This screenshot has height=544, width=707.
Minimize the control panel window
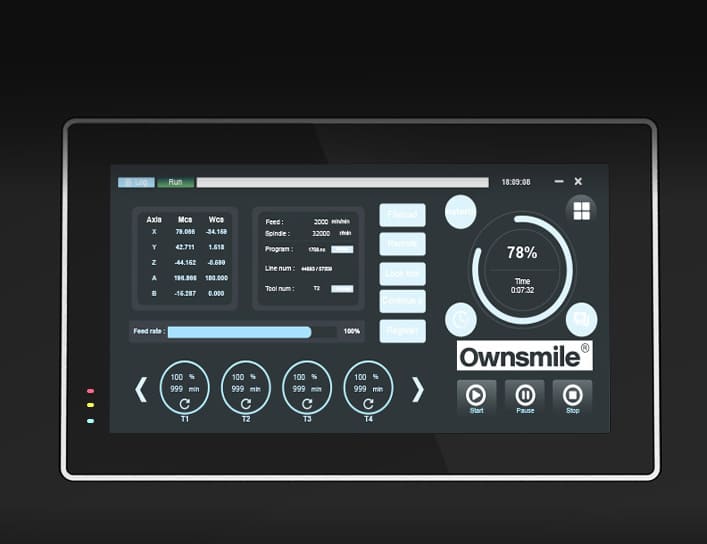559,181
